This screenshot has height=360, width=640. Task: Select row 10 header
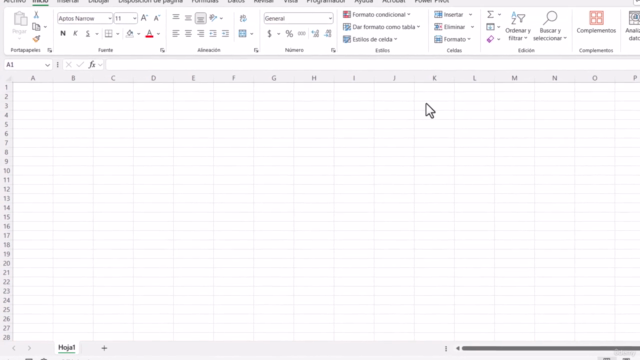pos(7,171)
